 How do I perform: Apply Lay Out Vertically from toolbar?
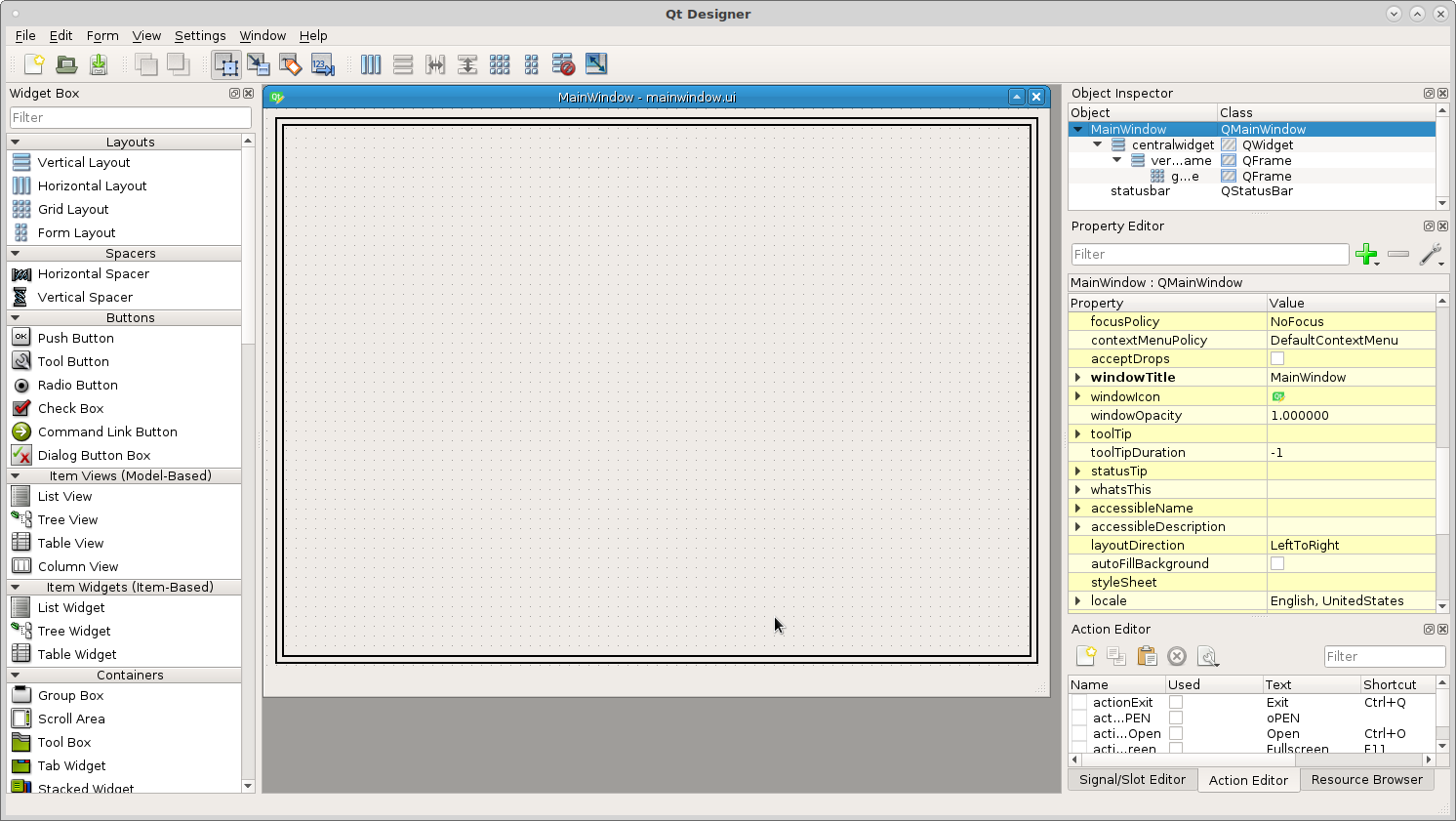[x=403, y=64]
